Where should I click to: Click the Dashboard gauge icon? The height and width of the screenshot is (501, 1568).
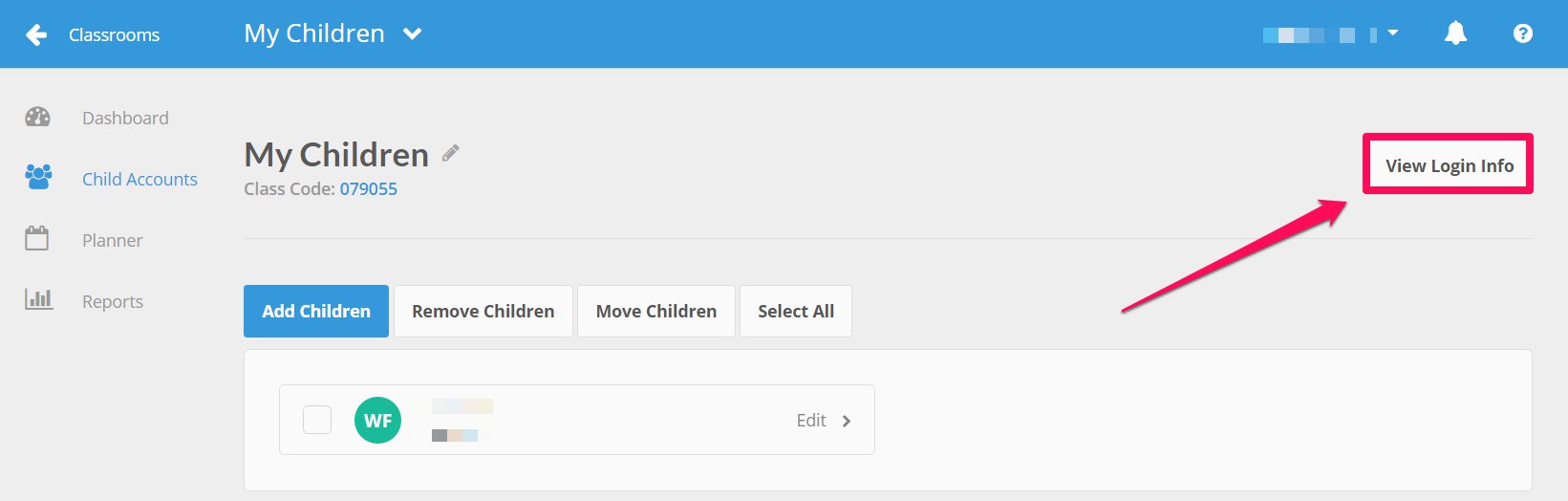(37, 118)
